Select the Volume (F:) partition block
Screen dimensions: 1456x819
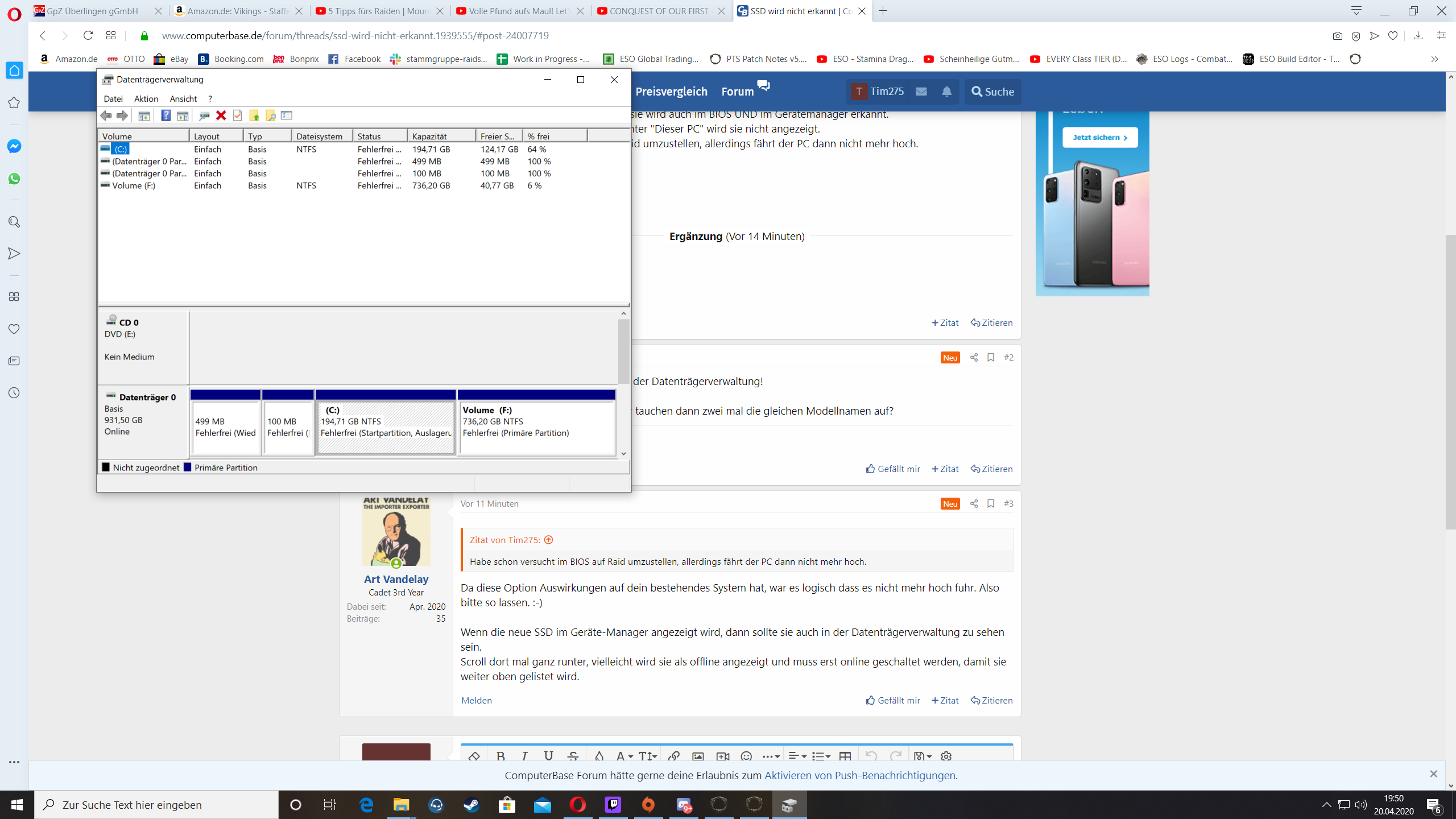coord(536,427)
